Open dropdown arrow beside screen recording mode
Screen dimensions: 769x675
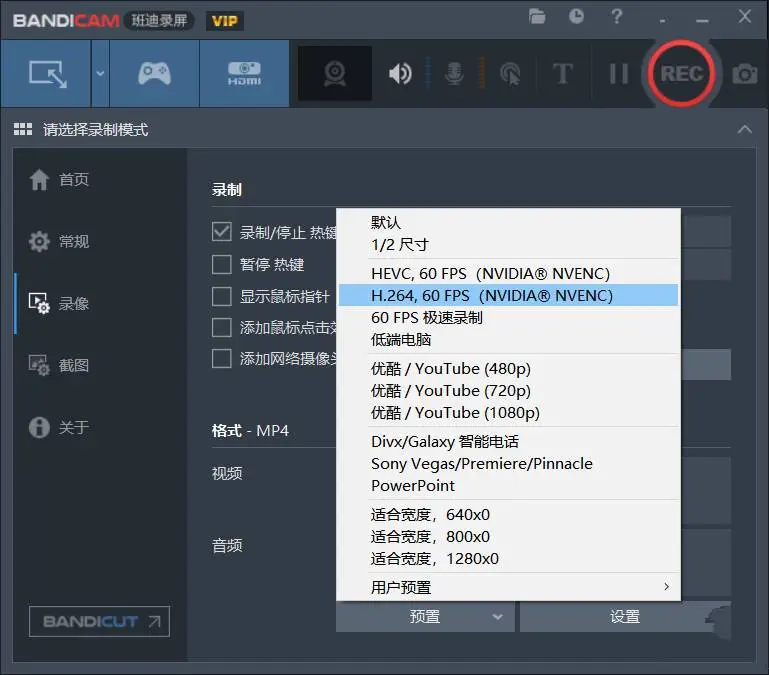[99, 73]
